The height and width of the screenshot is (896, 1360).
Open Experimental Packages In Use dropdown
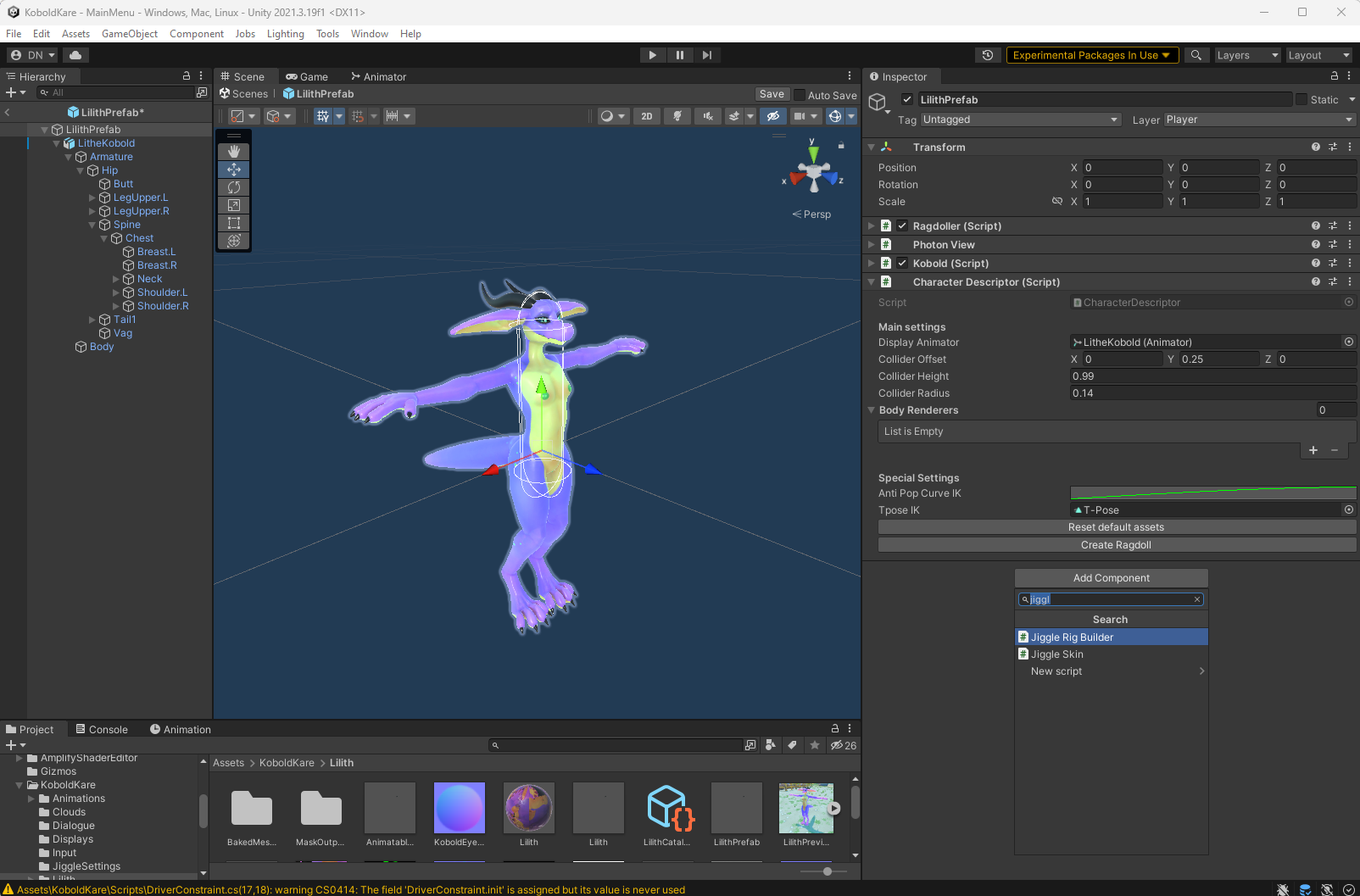point(1092,55)
